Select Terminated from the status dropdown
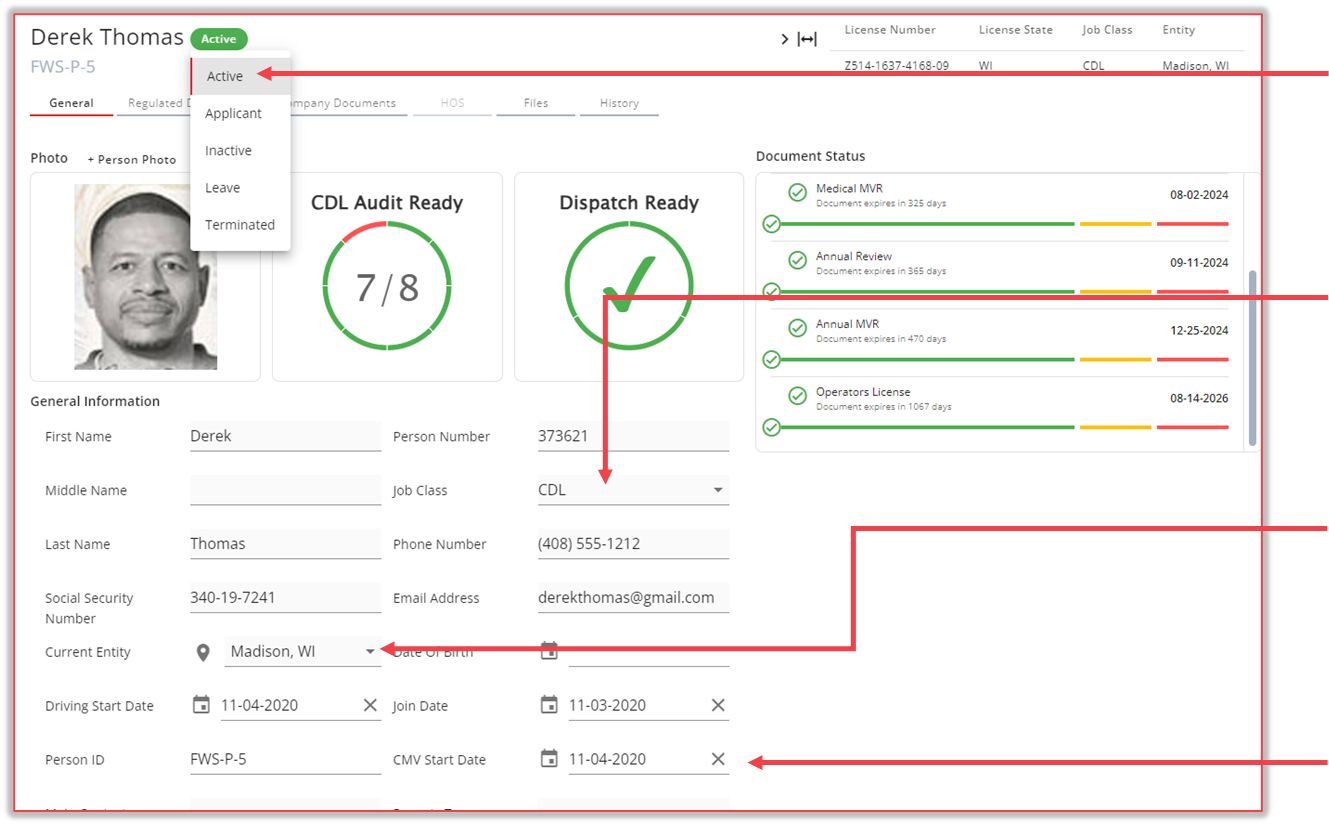This screenshot has width=1329, height=825. (x=240, y=224)
